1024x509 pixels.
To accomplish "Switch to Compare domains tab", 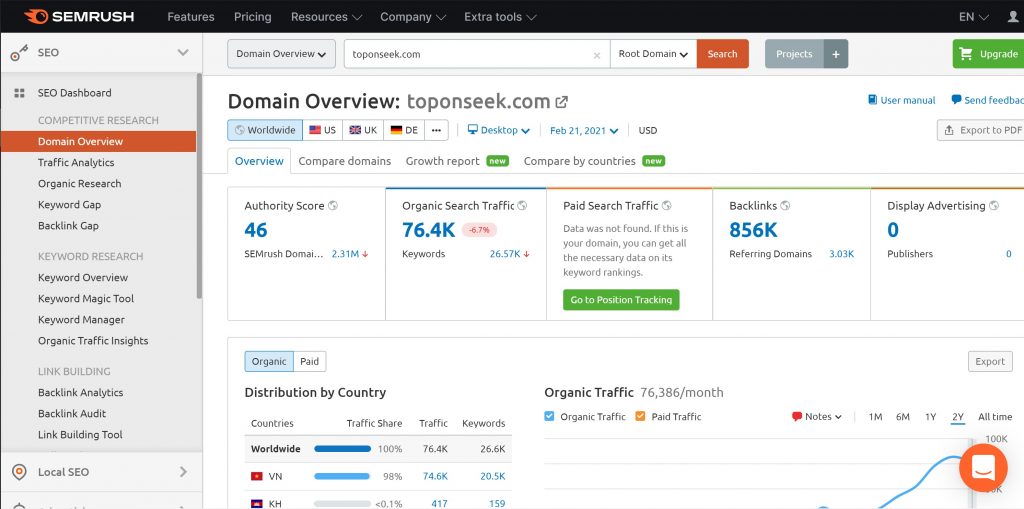I will point(345,161).
